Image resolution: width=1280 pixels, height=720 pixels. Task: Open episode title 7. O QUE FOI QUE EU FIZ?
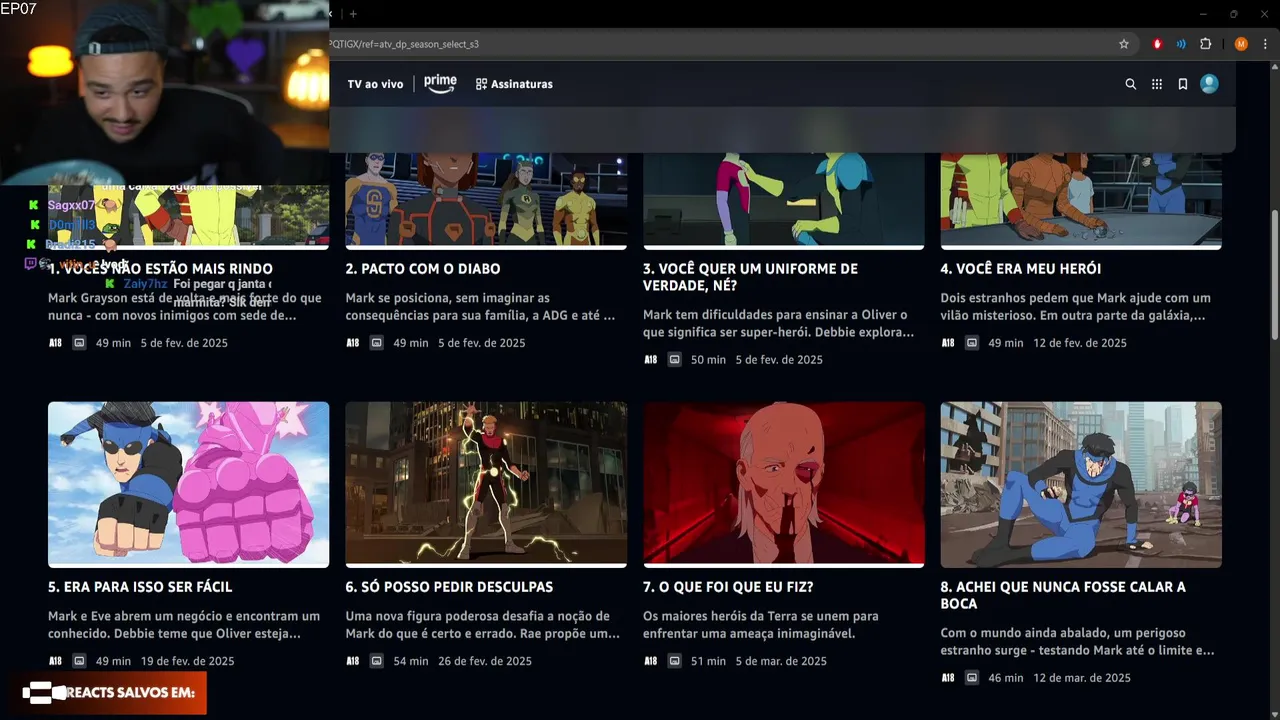click(x=728, y=587)
